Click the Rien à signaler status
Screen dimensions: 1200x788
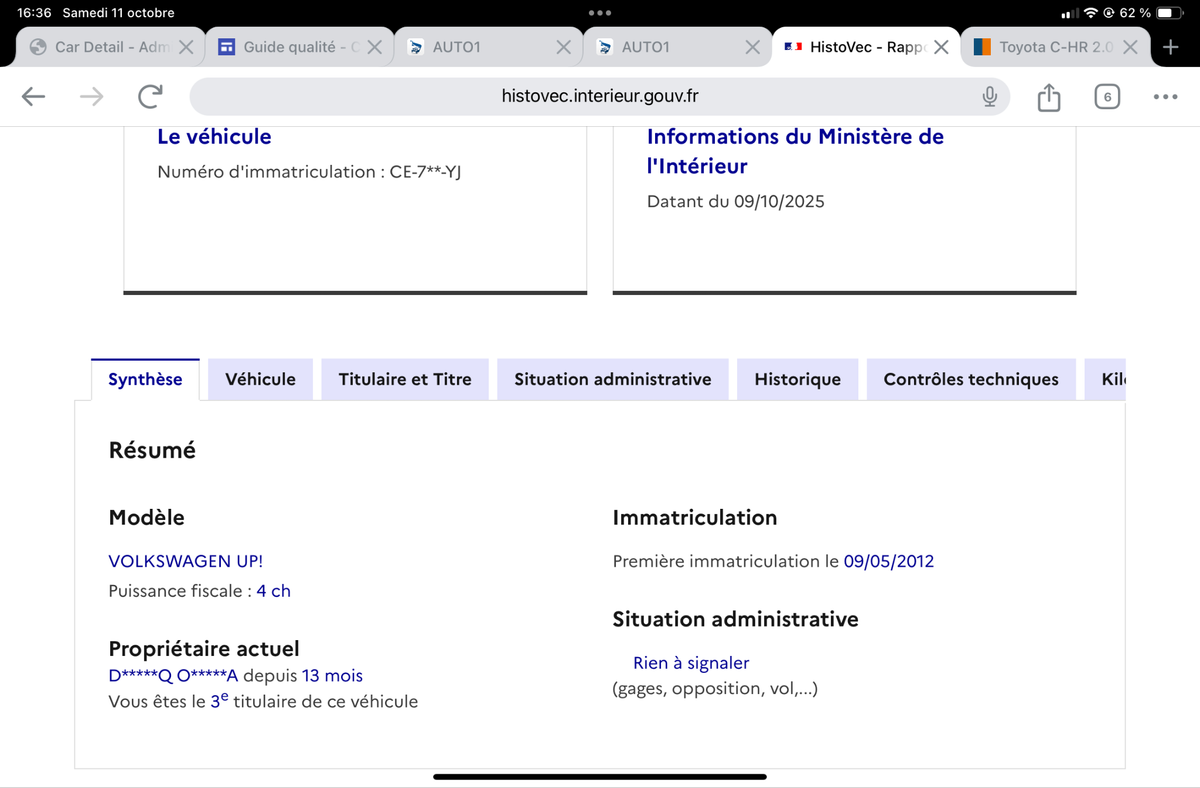691,663
